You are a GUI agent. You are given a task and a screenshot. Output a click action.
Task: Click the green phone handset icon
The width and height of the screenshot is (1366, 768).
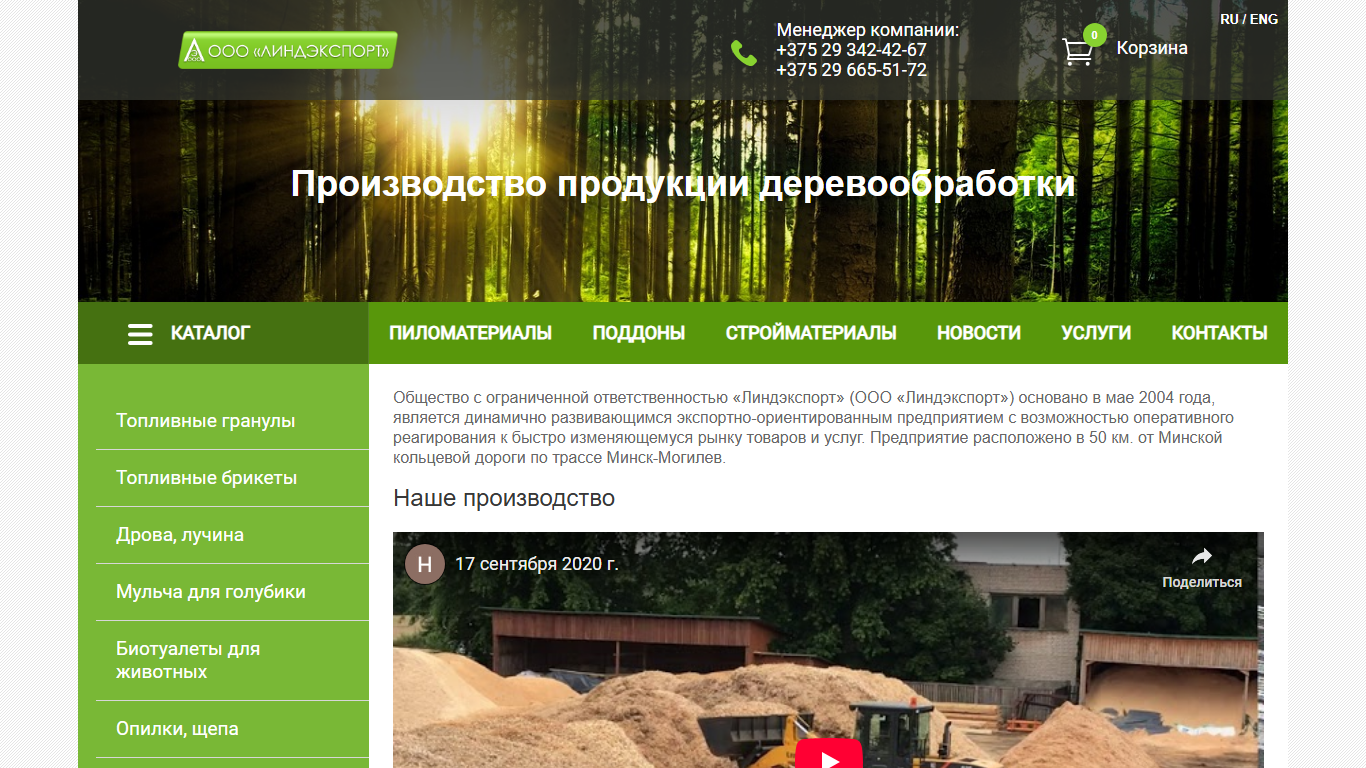pos(744,53)
